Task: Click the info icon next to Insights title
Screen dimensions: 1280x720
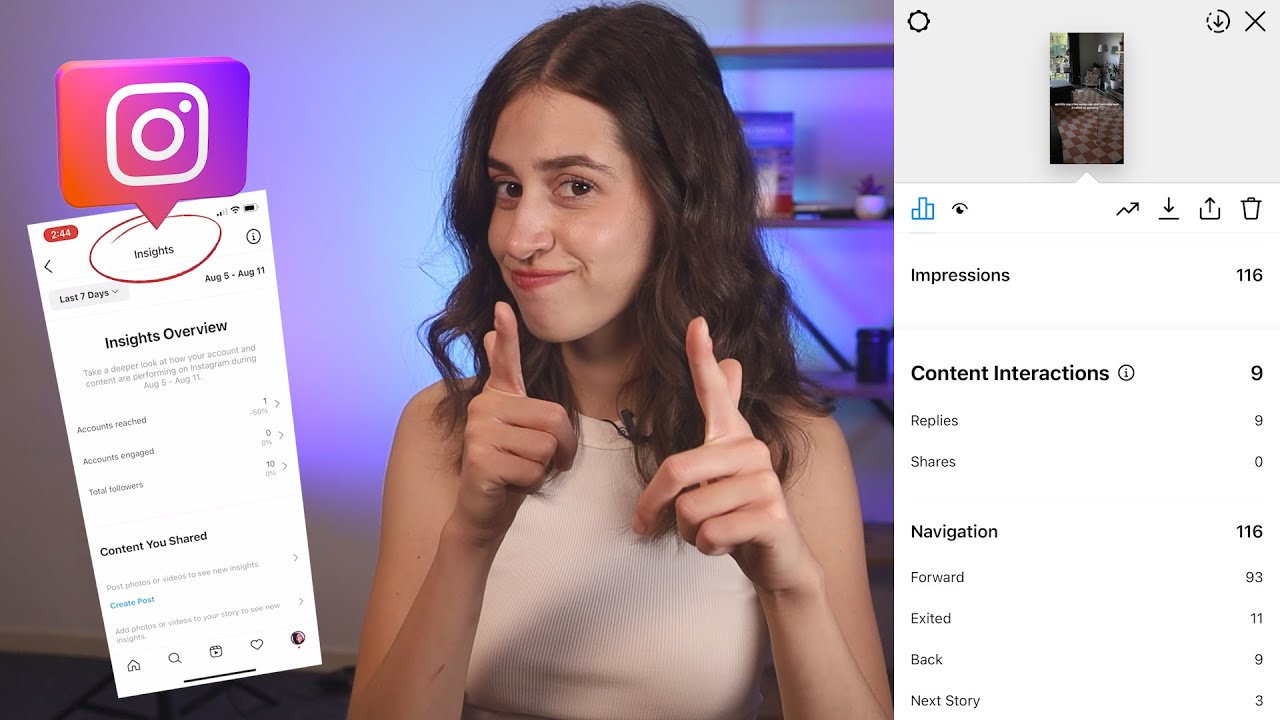Action: coord(253,237)
